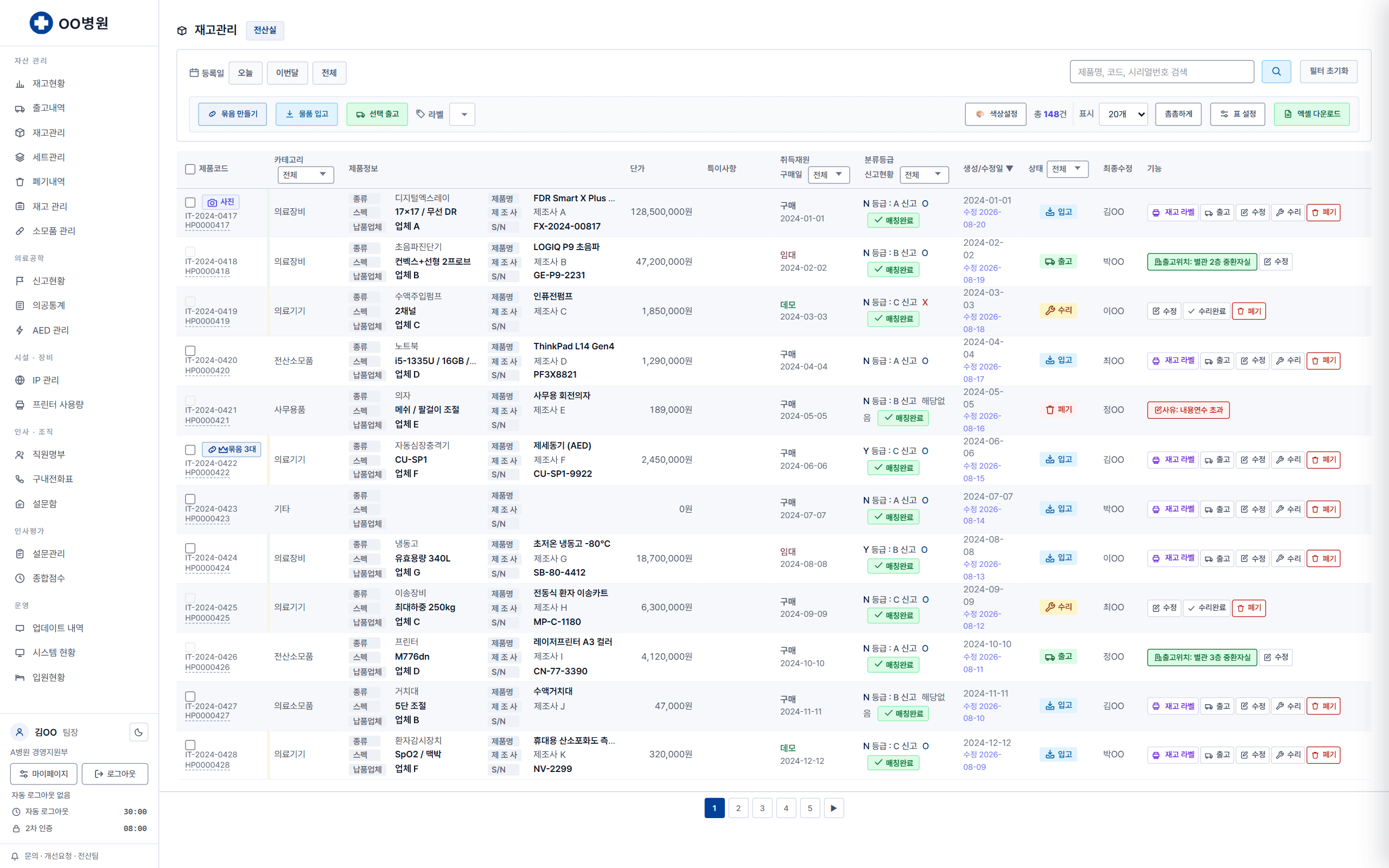The height and width of the screenshot is (868, 1389).
Task: Click 수리 wrench button for IT-2024-0422
Action: tap(1288, 460)
